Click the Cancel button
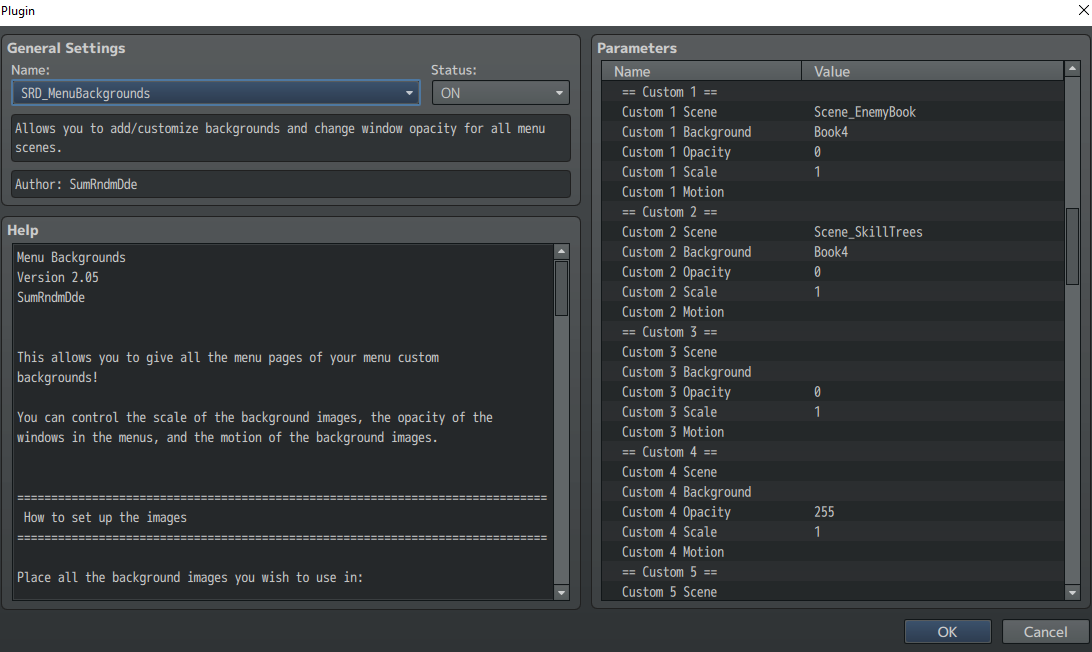The width and height of the screenshot is (1092, 652). (x=1045, y=632)
